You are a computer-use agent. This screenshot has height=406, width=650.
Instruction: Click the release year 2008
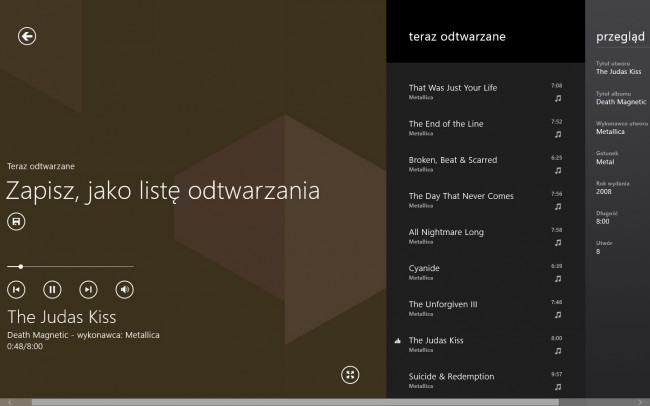click(604, 192)
